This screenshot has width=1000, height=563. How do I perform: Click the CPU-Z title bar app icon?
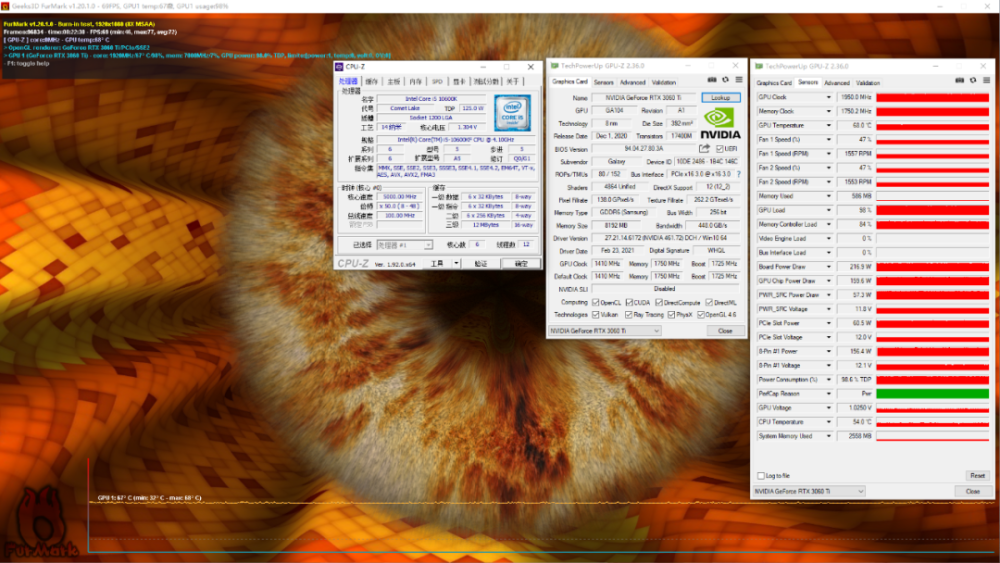point(339,66)
